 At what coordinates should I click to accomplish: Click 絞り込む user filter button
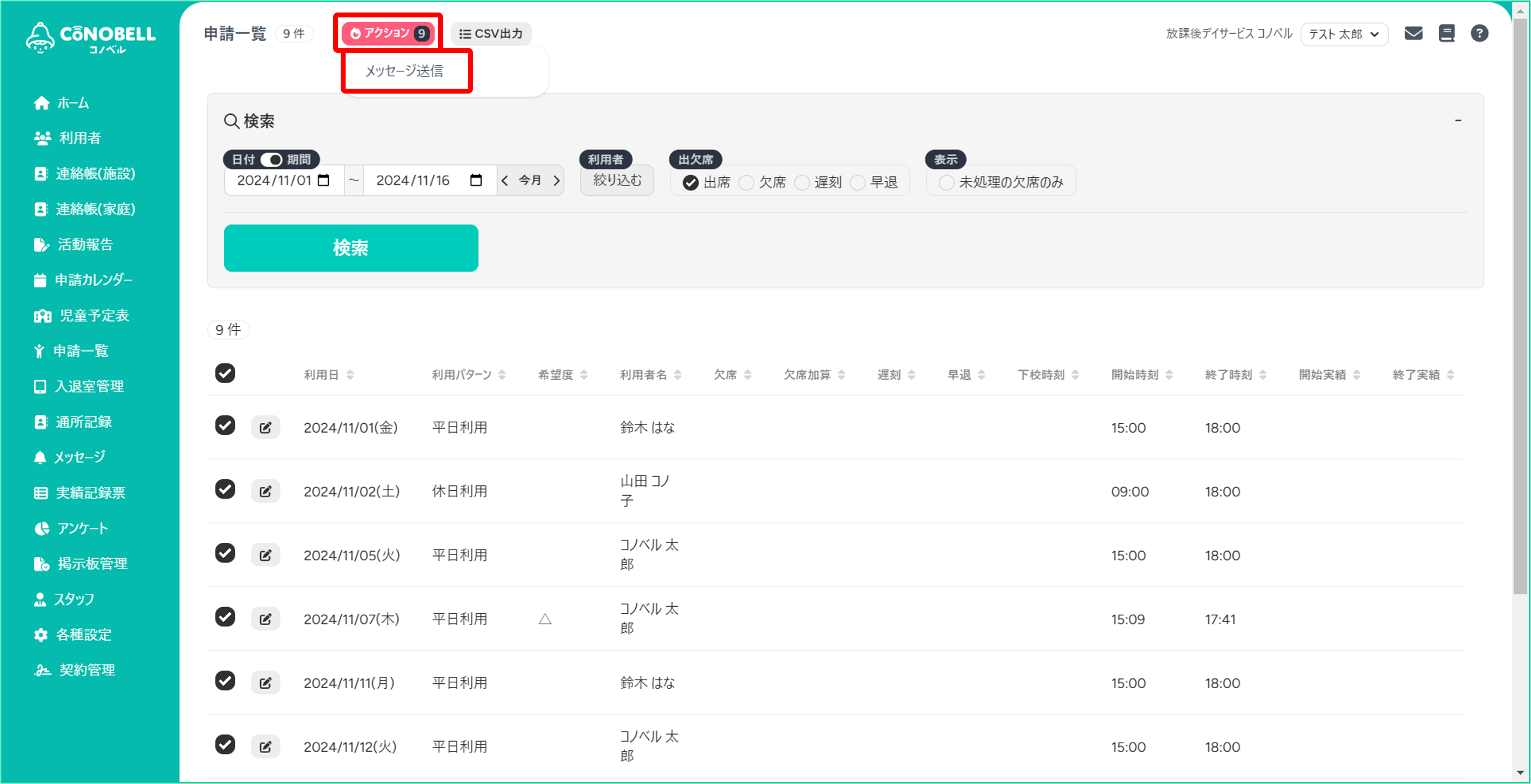[617, 180]
